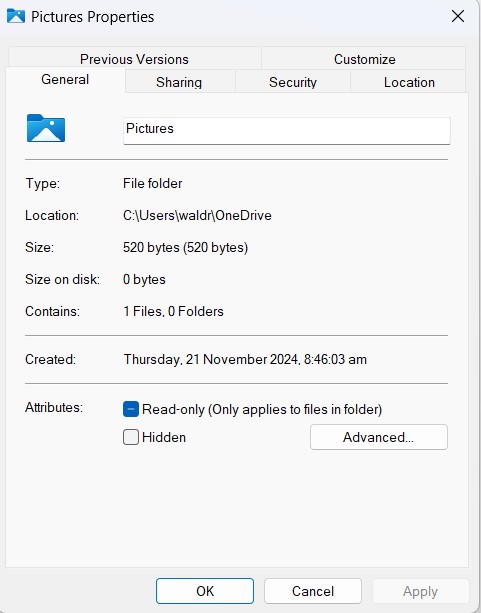The width and height of the screenshot is (481, 613).
Task: Open the Security tab
Action: point(293,82)
